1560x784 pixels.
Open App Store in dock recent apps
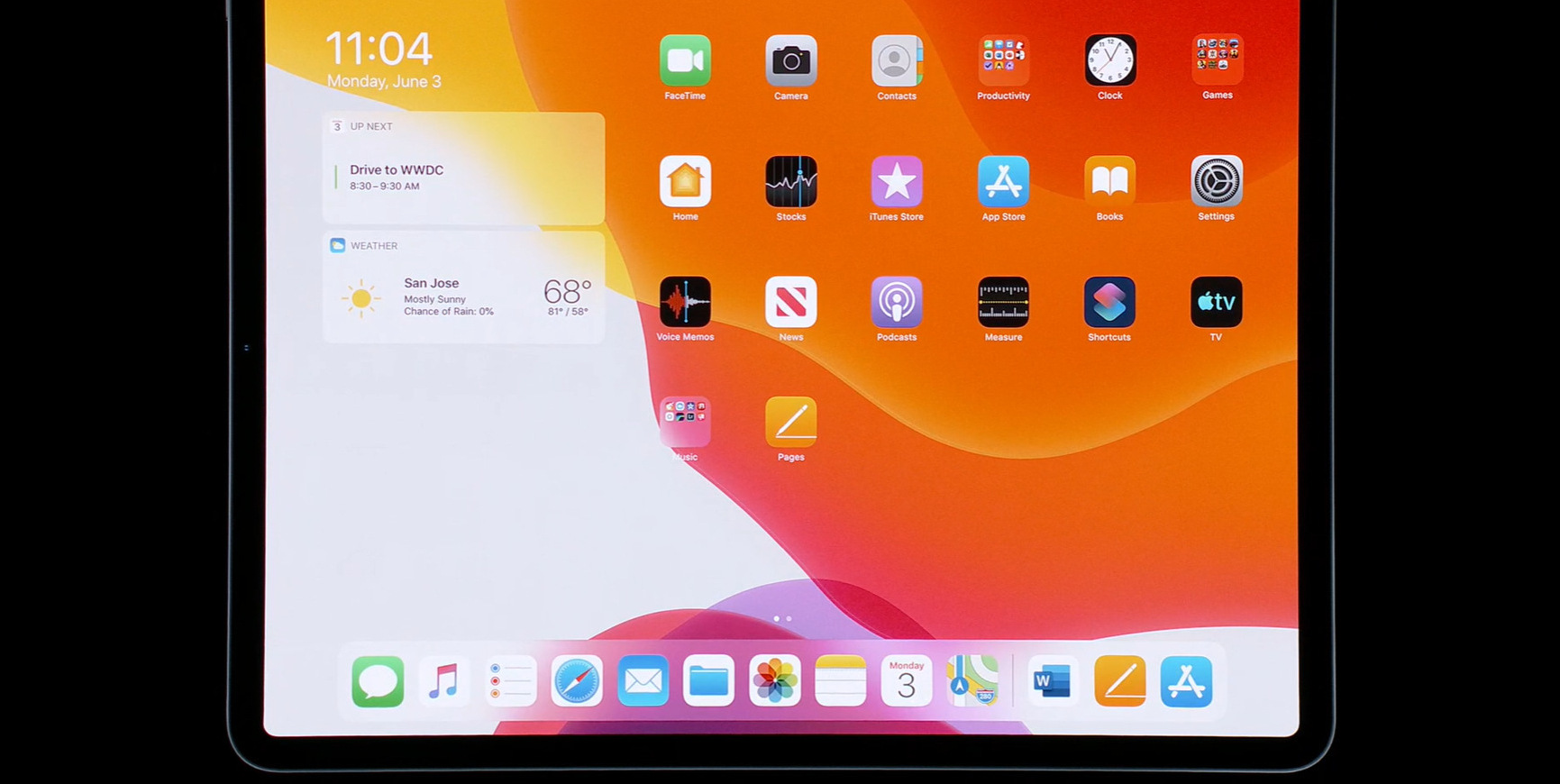click(x=1186, y=681)
